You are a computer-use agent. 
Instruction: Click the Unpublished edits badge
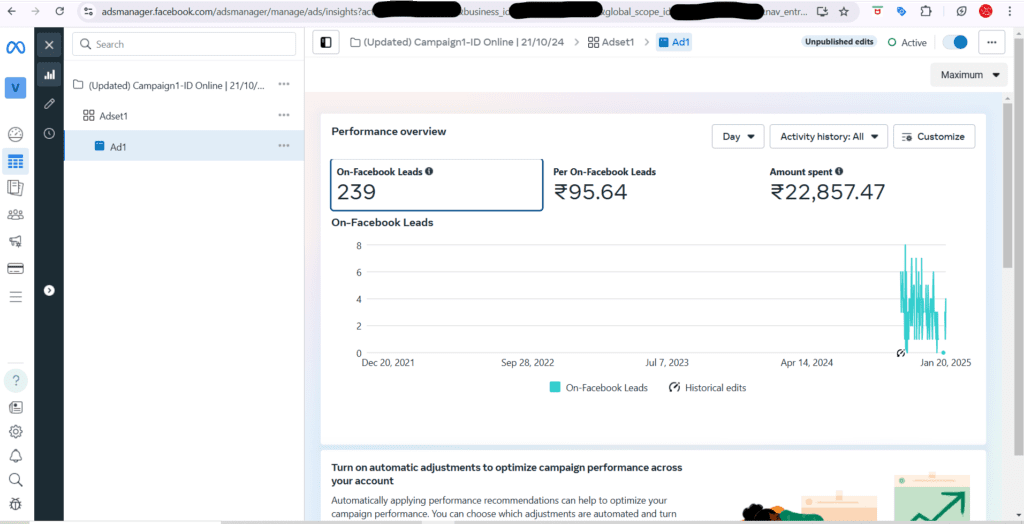[839, 42]
